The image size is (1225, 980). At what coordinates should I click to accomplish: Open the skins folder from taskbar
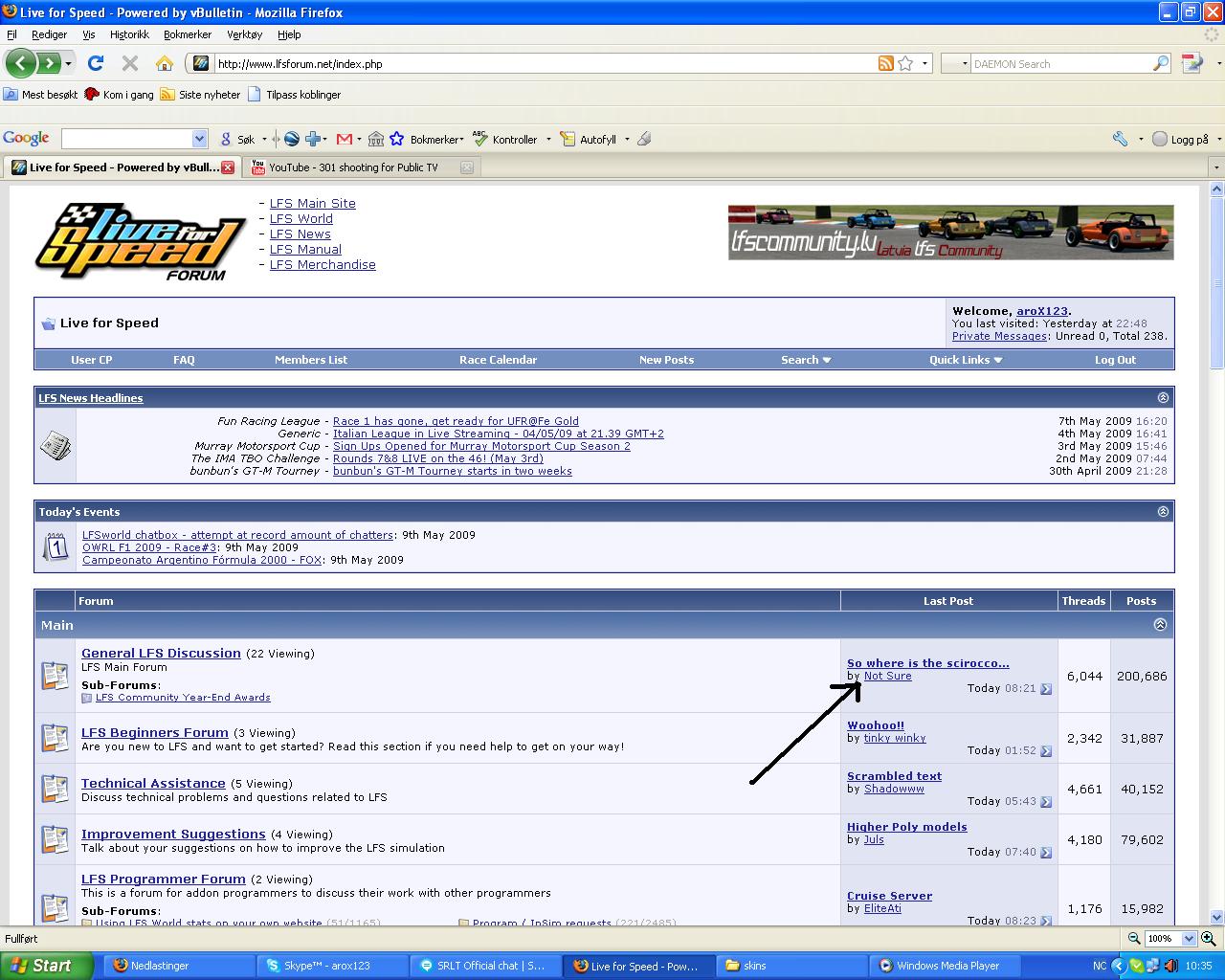pos(792,966)
